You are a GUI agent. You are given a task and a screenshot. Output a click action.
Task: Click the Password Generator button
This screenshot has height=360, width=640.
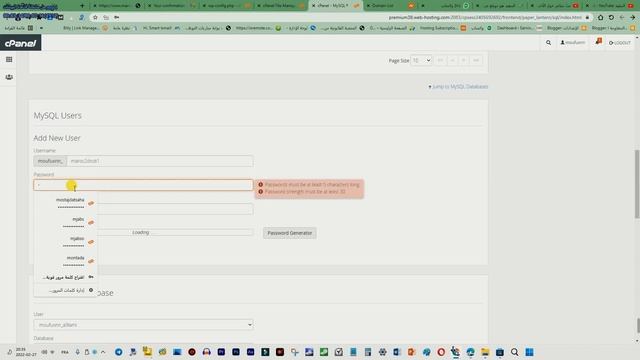click(289, 233)
